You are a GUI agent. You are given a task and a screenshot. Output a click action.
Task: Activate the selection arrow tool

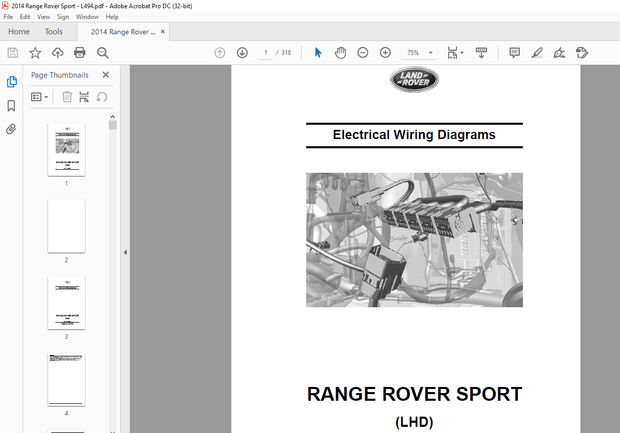pyautogui.click(x=318, y=52)
